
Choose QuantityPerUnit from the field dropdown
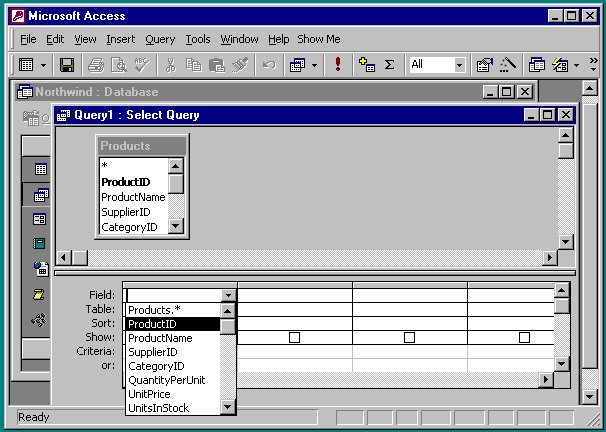(173, 380)
